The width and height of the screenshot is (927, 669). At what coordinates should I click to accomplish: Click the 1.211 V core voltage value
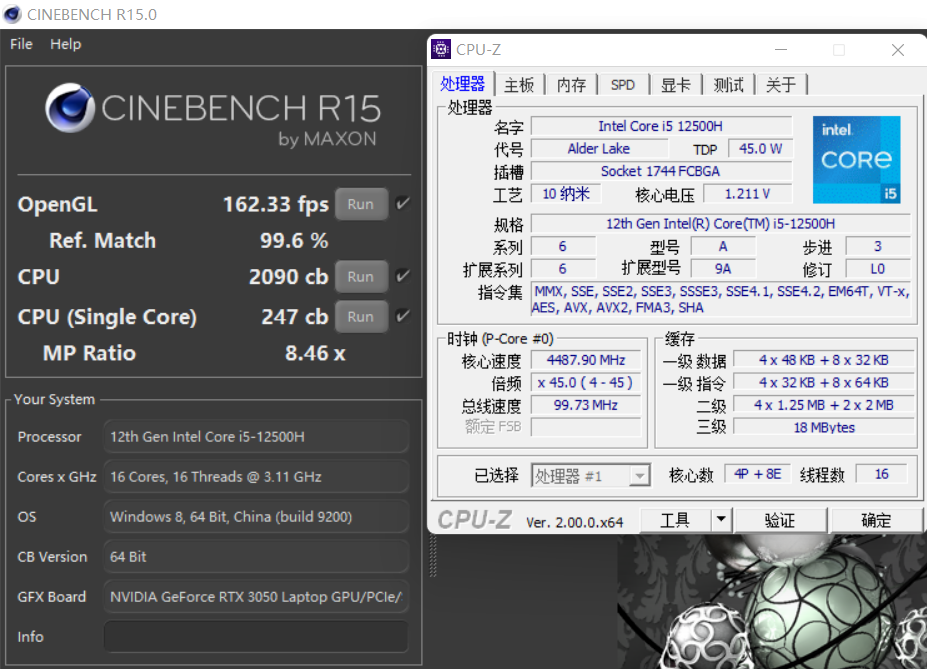(747, 194)
